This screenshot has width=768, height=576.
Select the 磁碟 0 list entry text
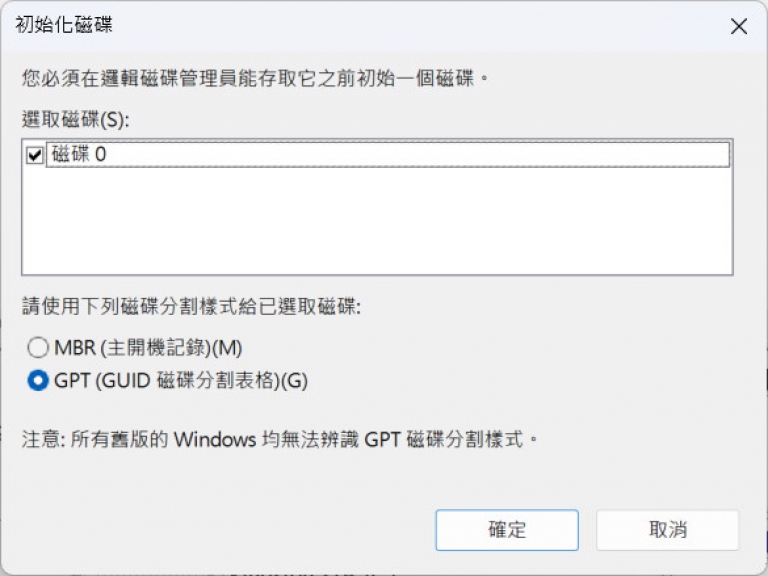78,154
